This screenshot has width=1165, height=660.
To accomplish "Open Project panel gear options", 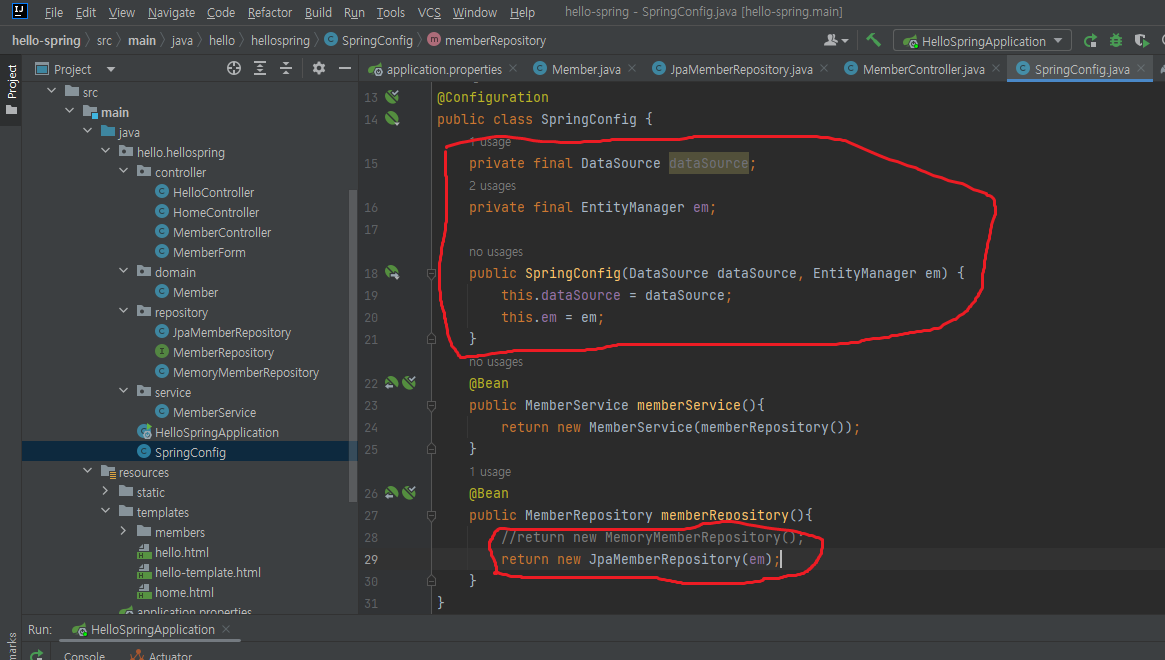I will pos(319,68).
